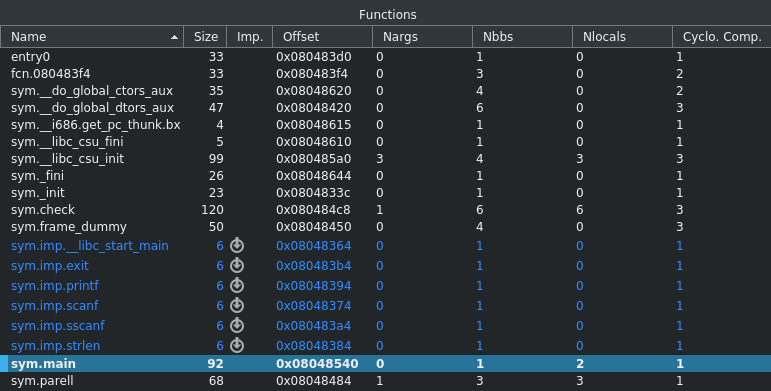Viewport: 771px width, 391px height.
Task: Click offset 0x08048450 of sym.frame_dummy
Action: coord(314,227)
